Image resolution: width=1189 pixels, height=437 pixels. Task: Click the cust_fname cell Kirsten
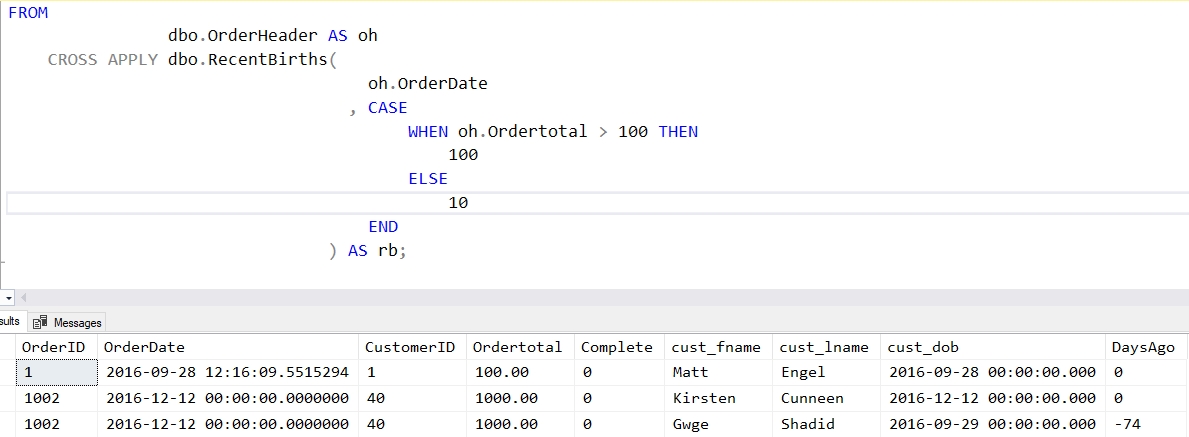pos(718,398)
